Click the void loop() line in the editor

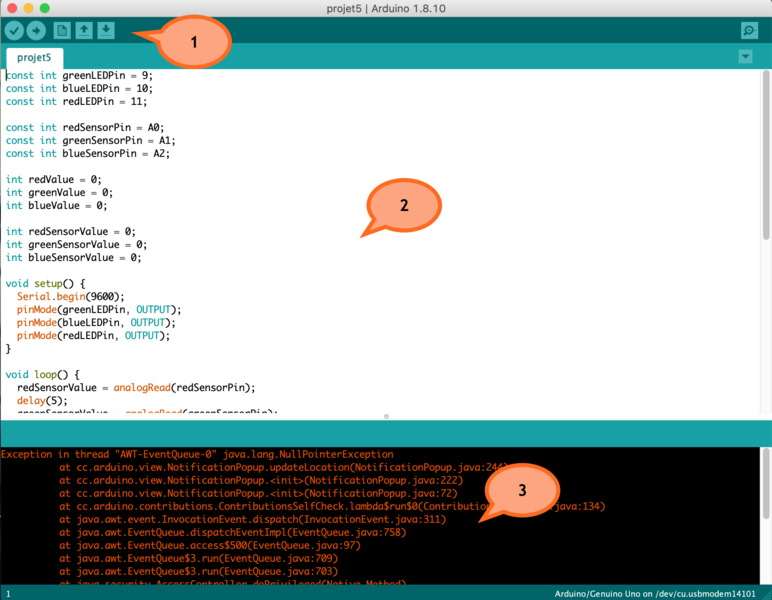point(42,374)
